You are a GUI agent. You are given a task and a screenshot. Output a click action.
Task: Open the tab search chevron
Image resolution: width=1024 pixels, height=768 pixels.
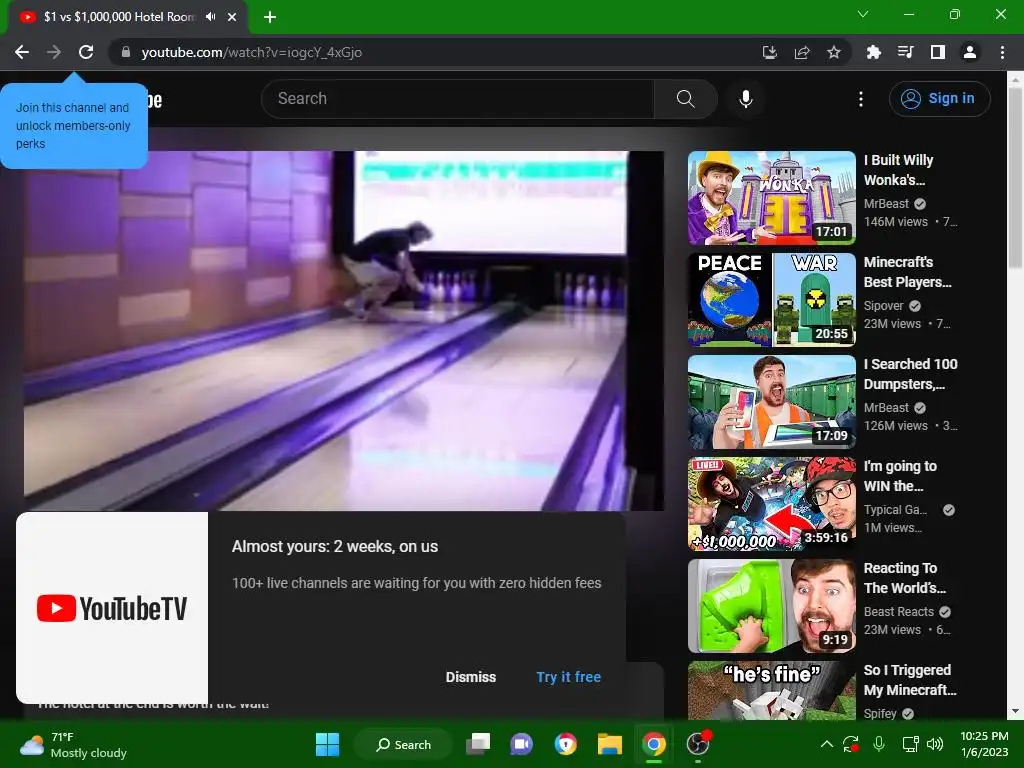(x=863, y=14)
